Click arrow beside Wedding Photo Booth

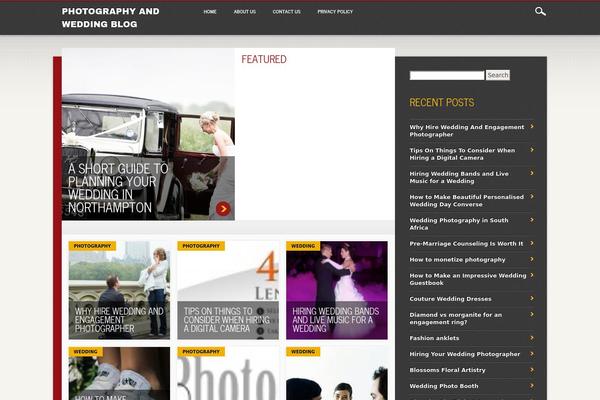coord(532,385)
